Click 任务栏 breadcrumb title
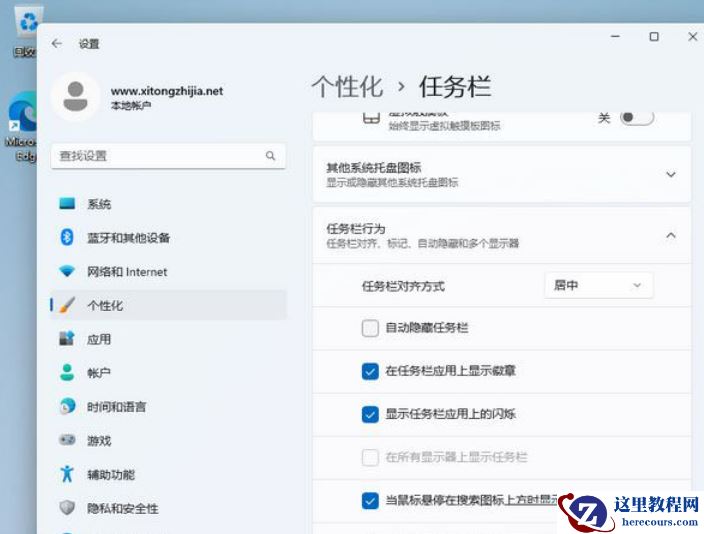Viewport: 704px width, 534px height. 455,86
